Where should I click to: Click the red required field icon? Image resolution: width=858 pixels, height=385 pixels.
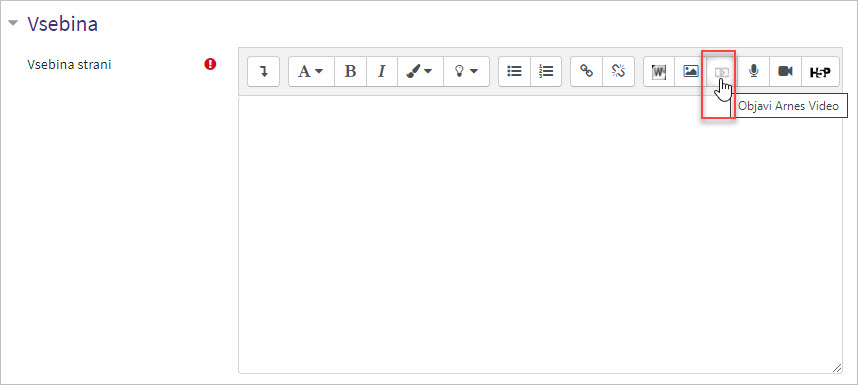(210, 64)
